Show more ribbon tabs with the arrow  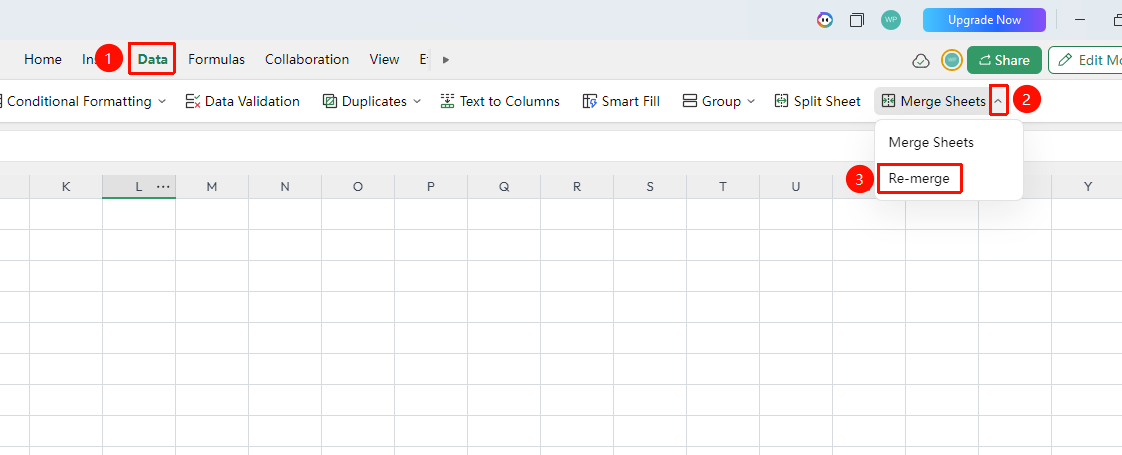(446, 59)
